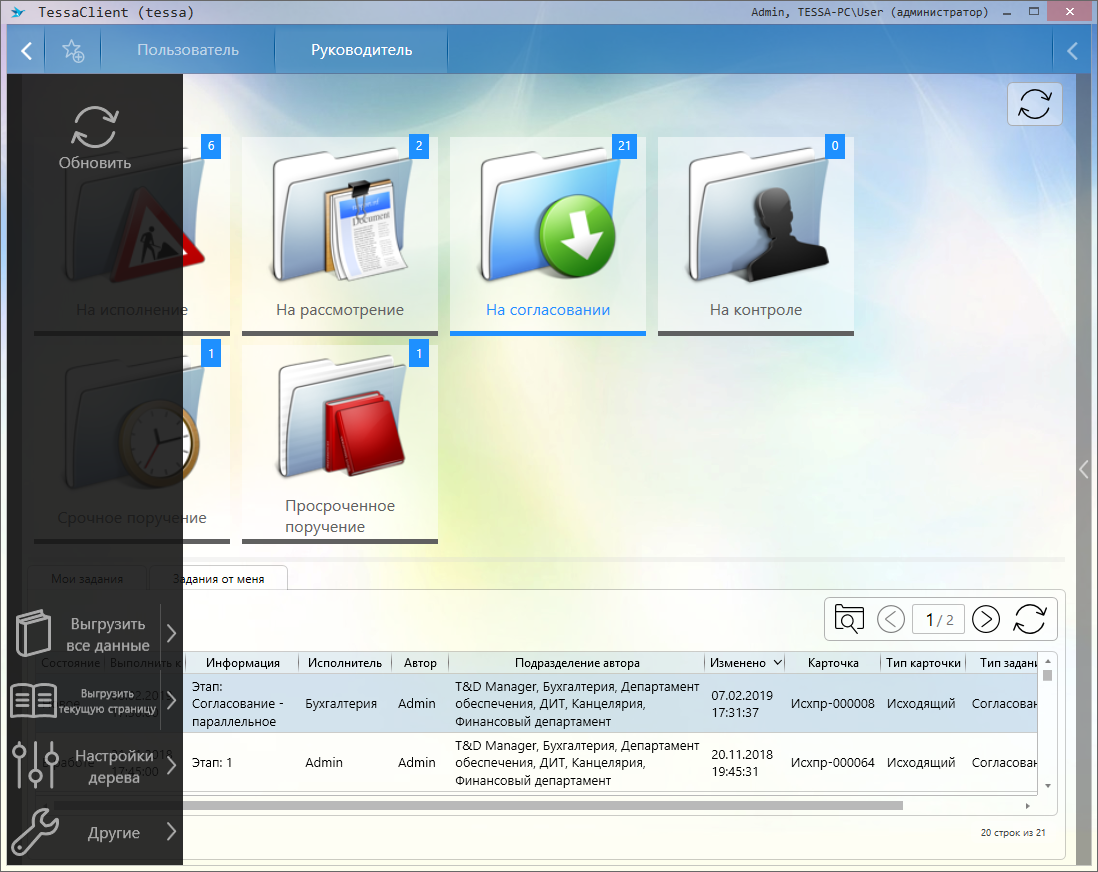Click the add-to-favorites star icon
This screenshot has height=872, width=1098.
tap(73, 50)
